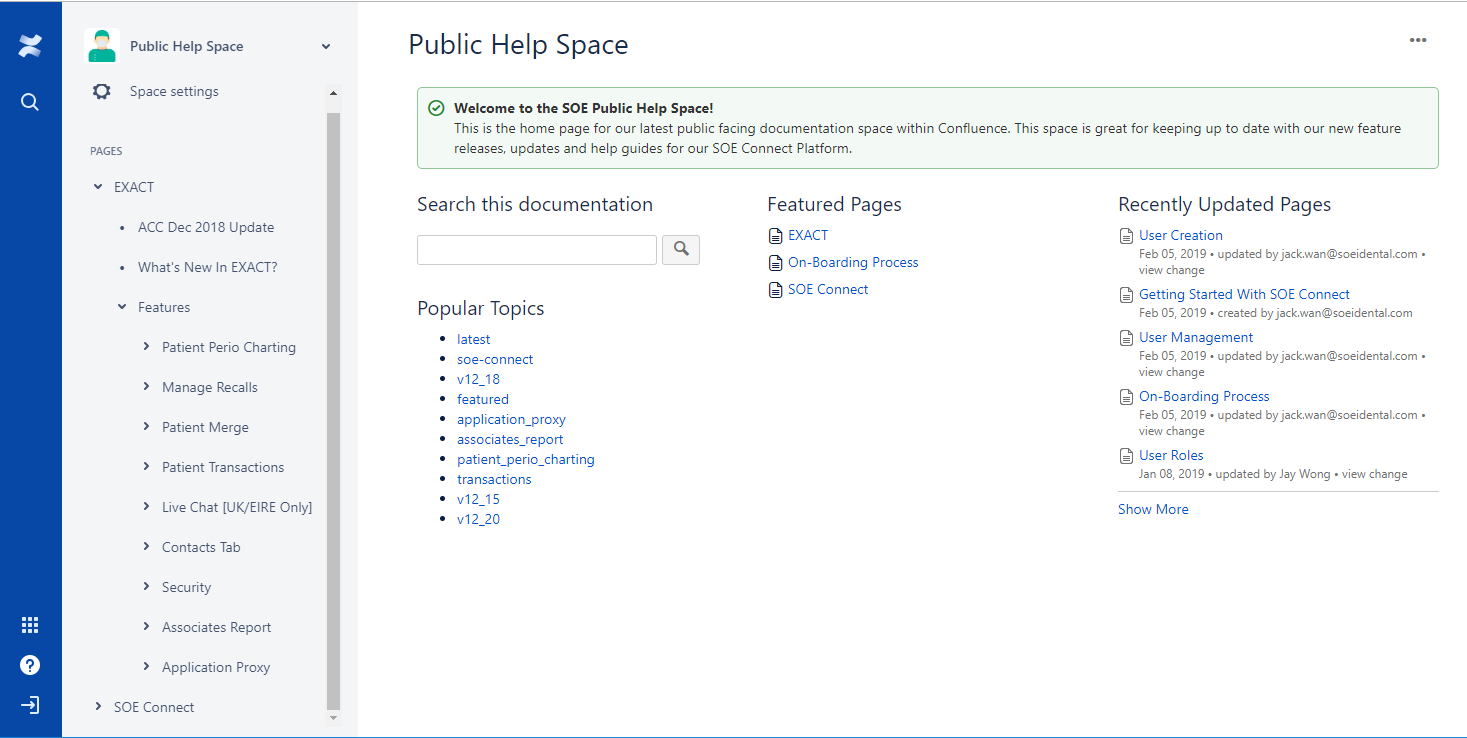Click page icon beside Getting Started With SOE Connect
Viewport: 1467px width, 738px height.
(1126, 295)
